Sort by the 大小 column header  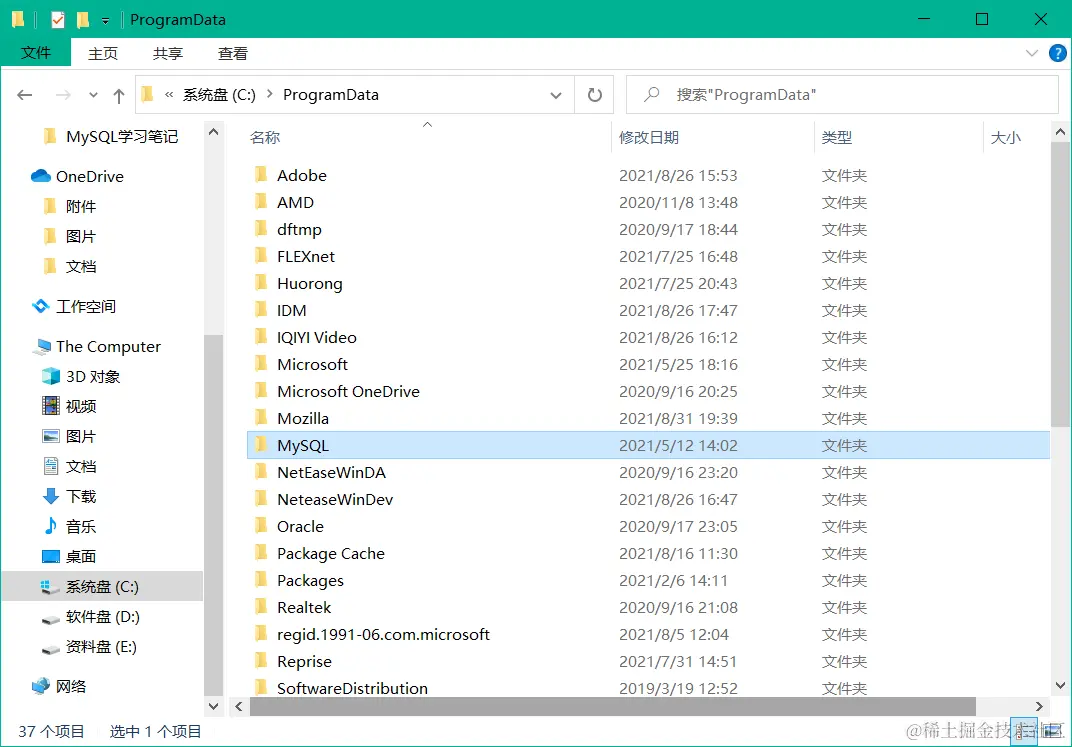coord(1006,137)
